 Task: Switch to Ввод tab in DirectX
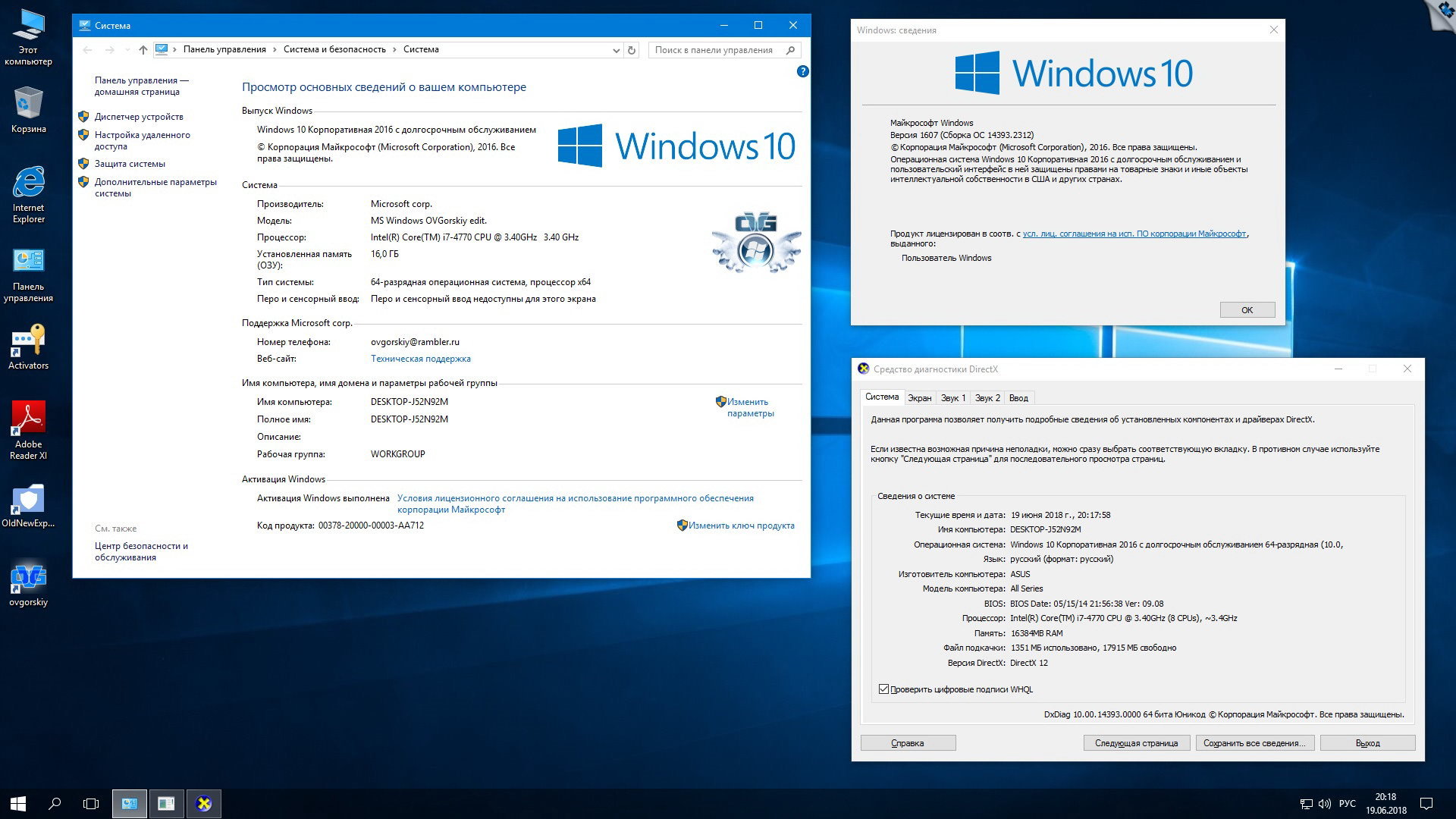coord(1018,398)
